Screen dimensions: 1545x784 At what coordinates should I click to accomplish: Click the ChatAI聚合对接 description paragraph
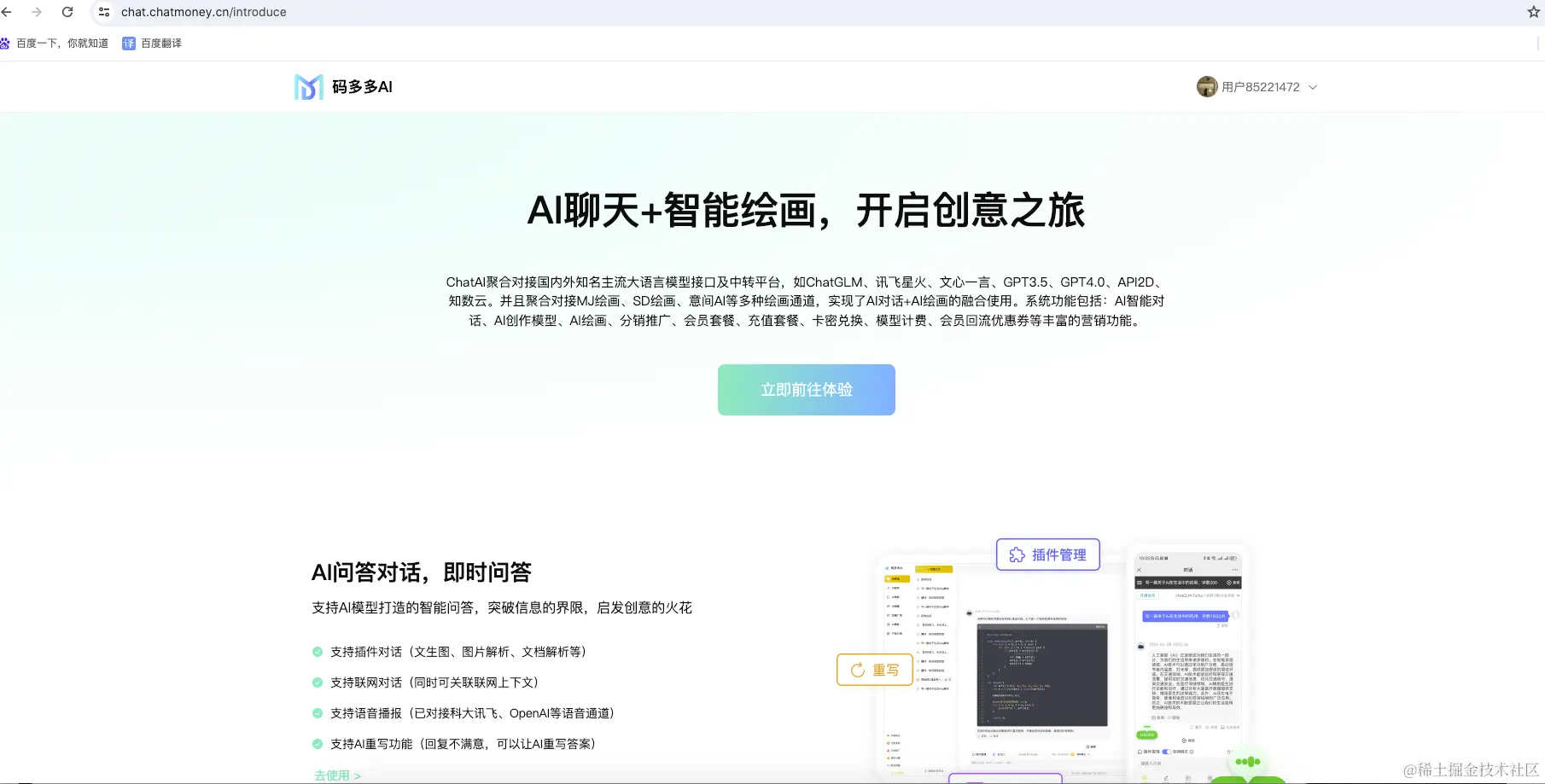point(806,301)
